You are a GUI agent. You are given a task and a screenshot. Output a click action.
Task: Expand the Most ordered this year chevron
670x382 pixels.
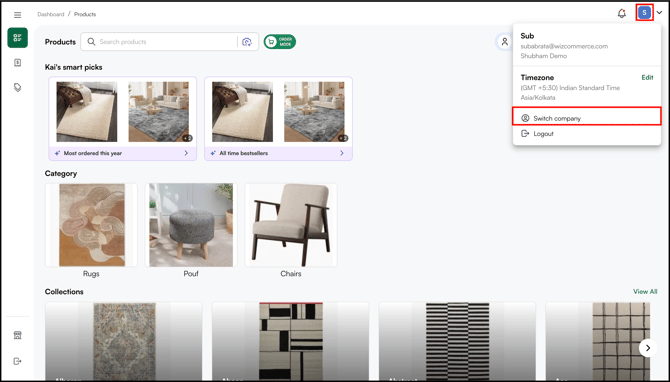[x=186, y=153]
